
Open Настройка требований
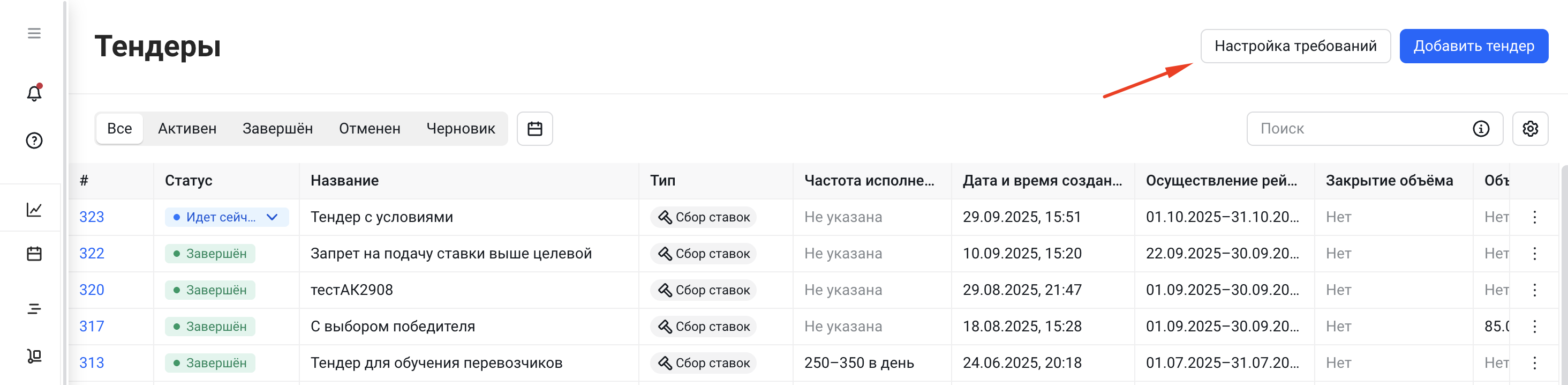click(1295, 46)
